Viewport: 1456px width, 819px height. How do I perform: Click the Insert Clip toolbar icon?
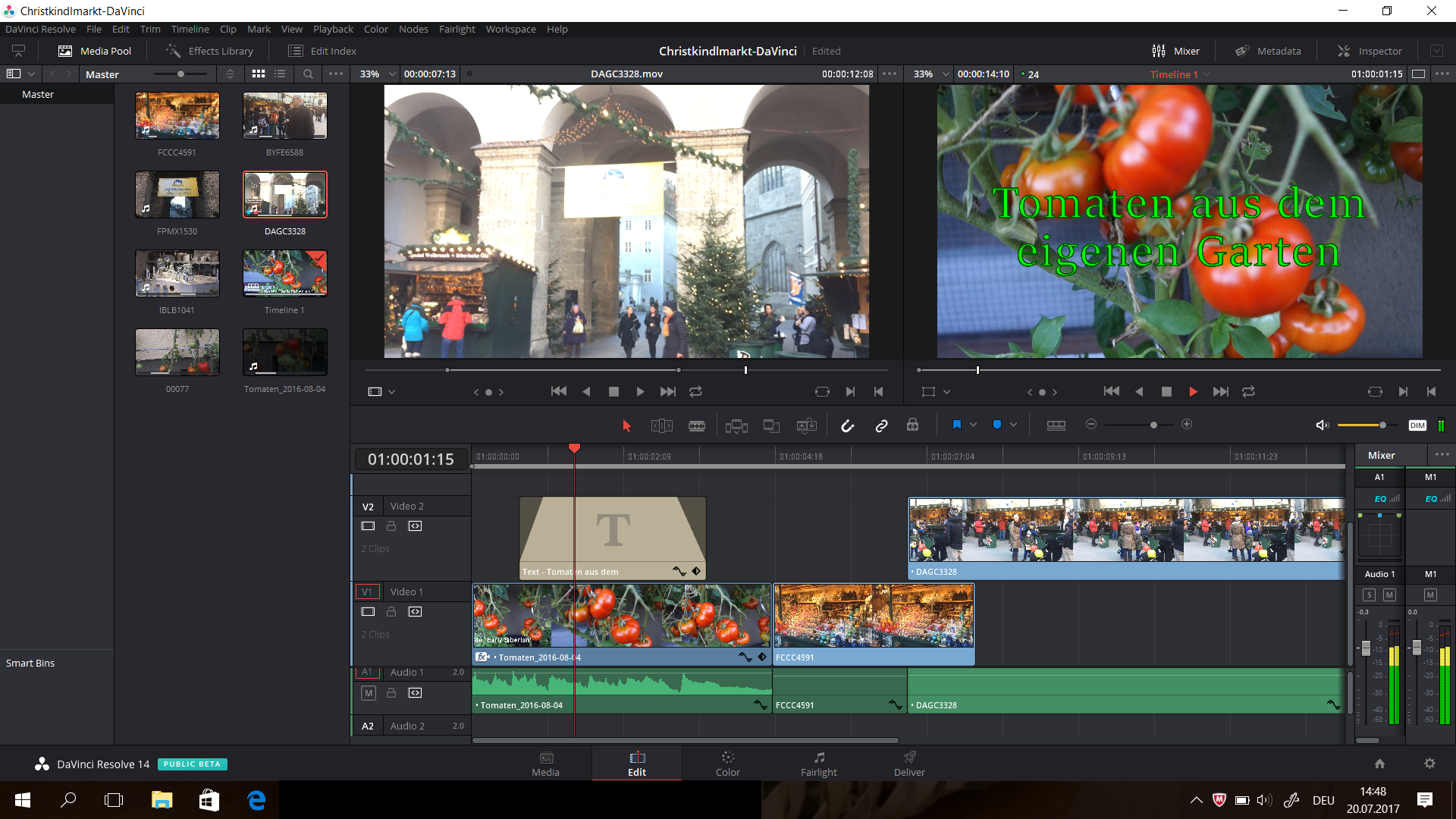coord(736,425)
